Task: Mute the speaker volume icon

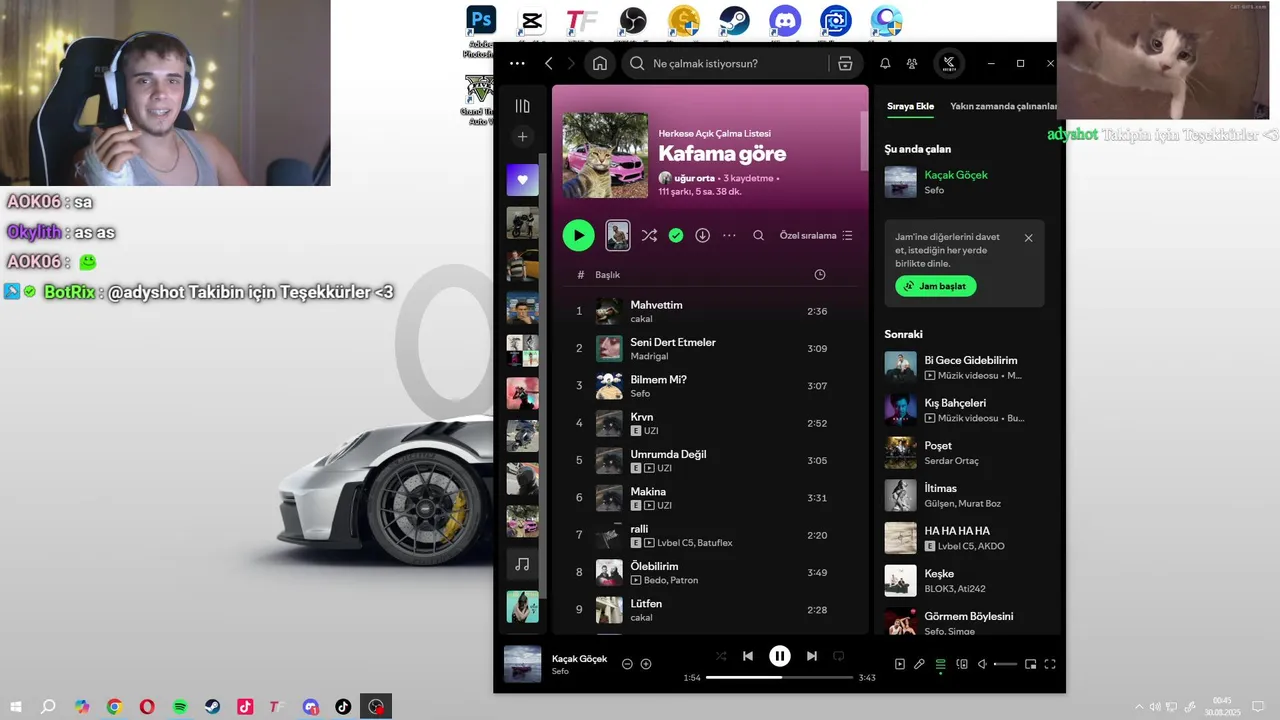Action: [982, 664]
